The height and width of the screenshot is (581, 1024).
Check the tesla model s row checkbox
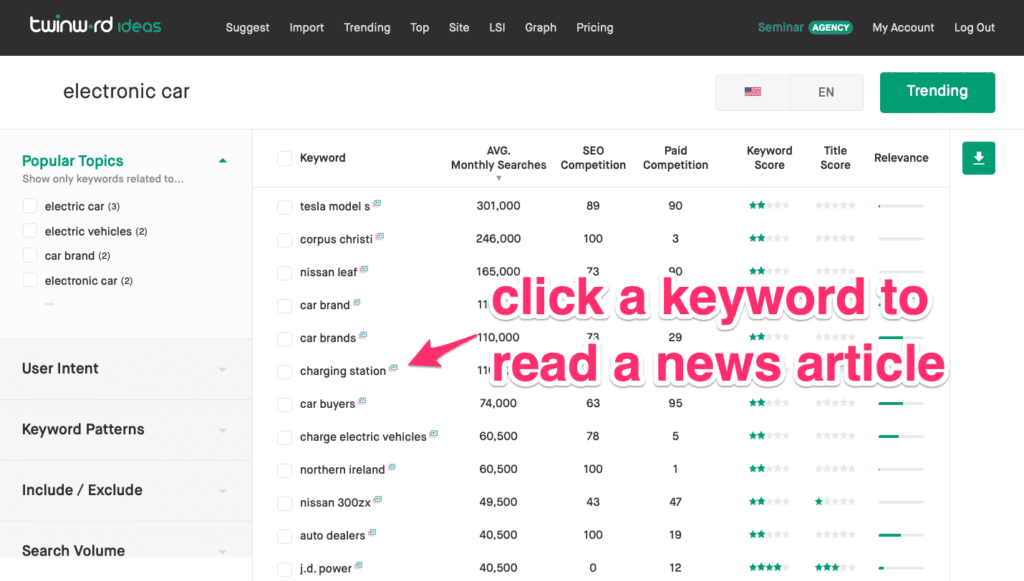[x=284, y=207]
